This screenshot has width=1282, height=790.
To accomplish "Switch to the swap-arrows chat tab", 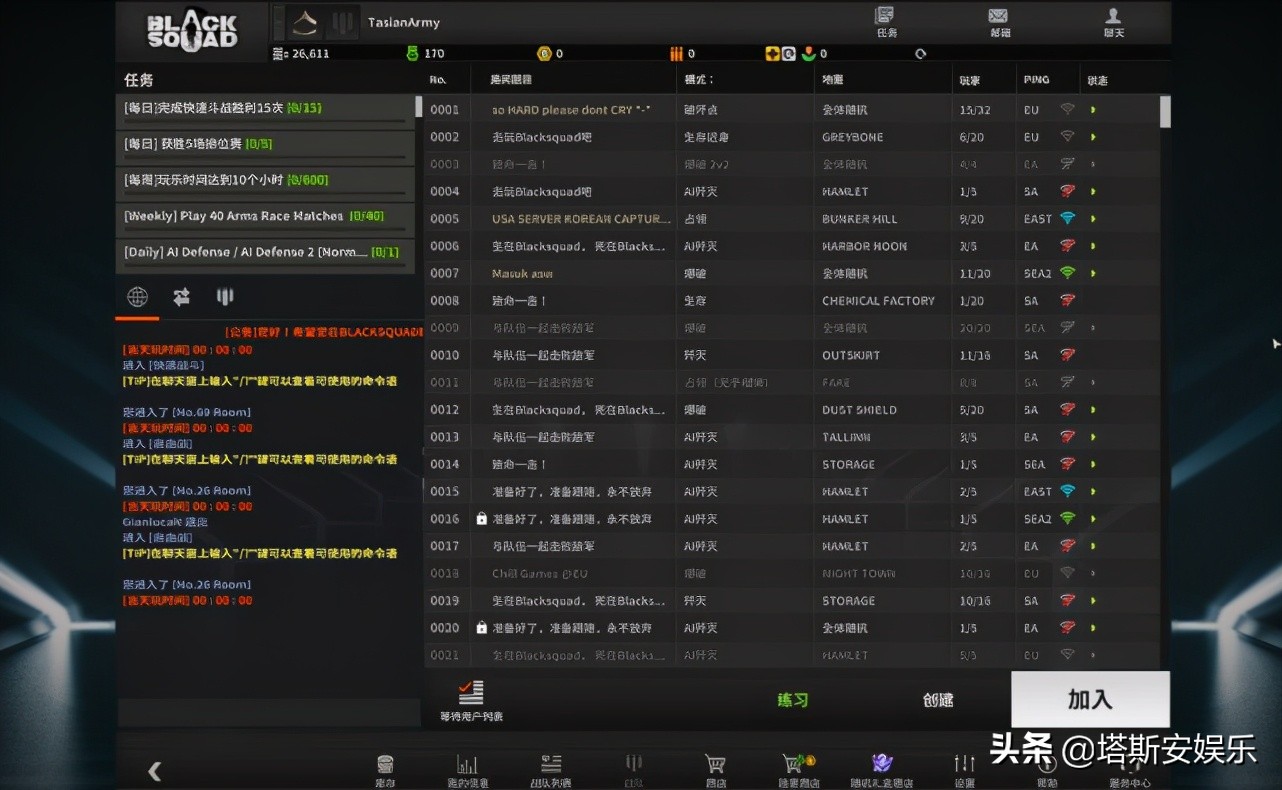I will 181,297.
